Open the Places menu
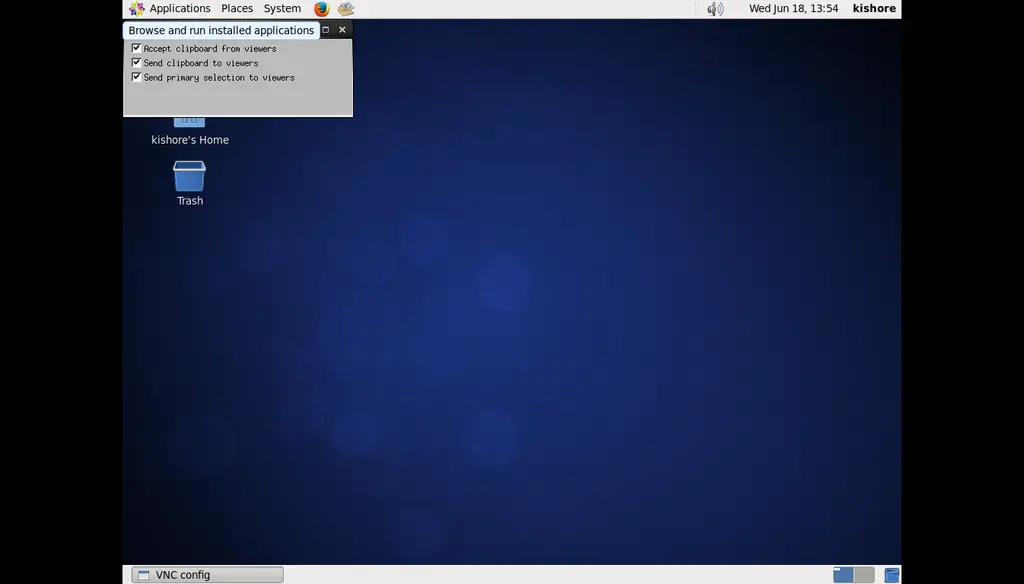Viewport: 1024px width, 584px height. pos(237,8)
